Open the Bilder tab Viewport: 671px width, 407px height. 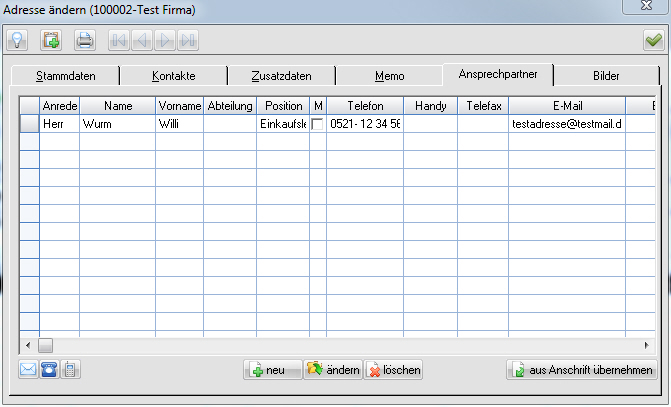606,76
